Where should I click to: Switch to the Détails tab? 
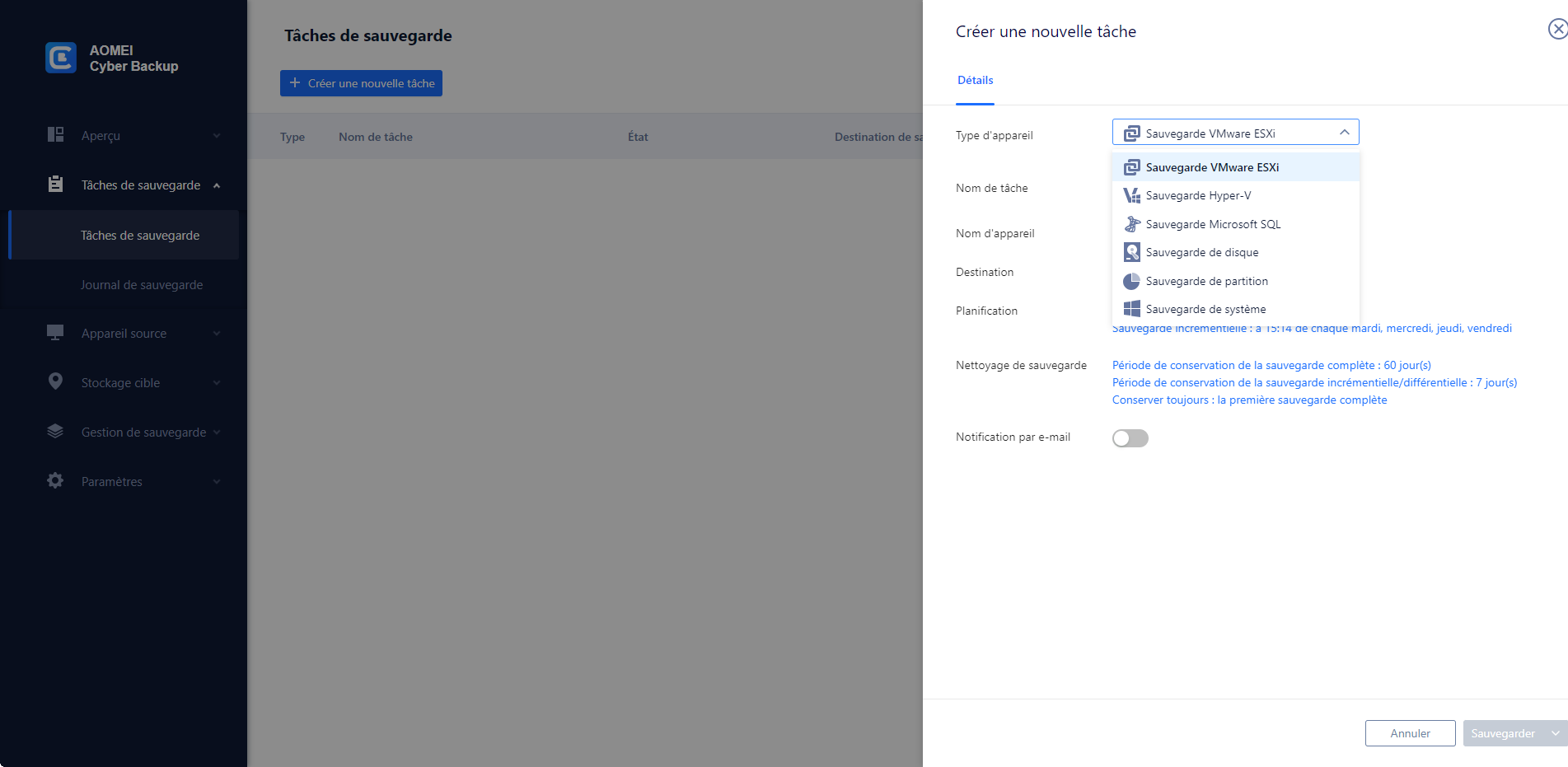975,81
